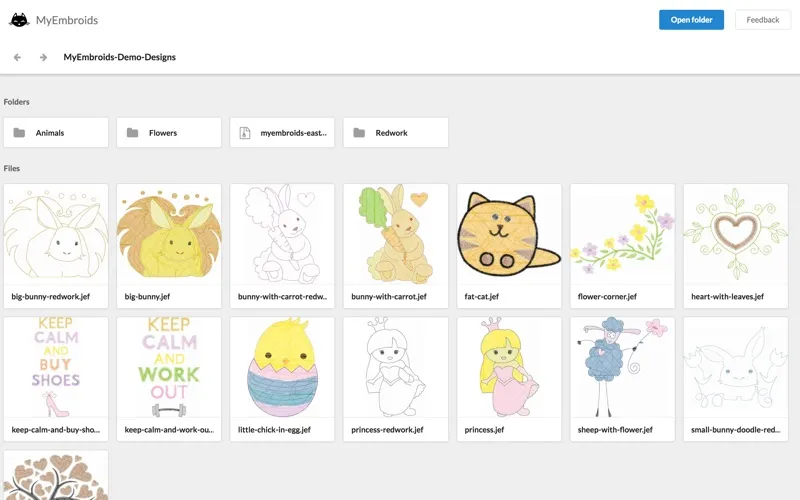The image size is (800, 500).
Task: Click the Redwork folder icon
Action: [x=359, y=133]
